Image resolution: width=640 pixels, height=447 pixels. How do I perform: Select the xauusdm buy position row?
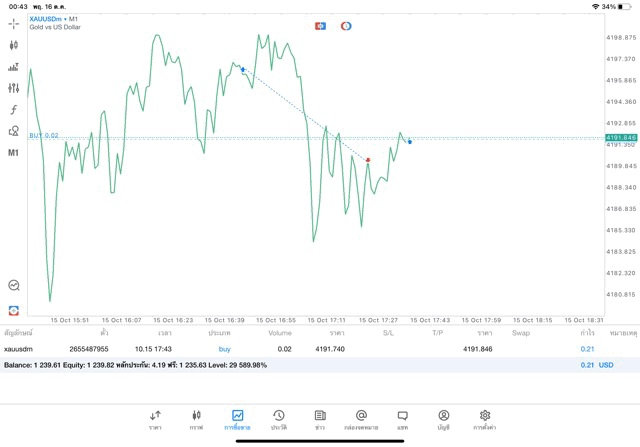pyautogui.click(x=300, y=349)
